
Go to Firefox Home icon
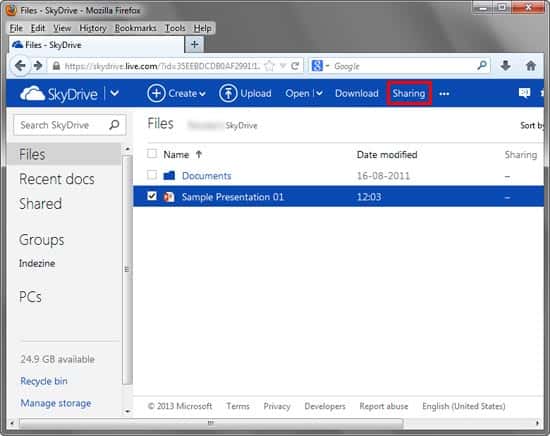[531, 66]
